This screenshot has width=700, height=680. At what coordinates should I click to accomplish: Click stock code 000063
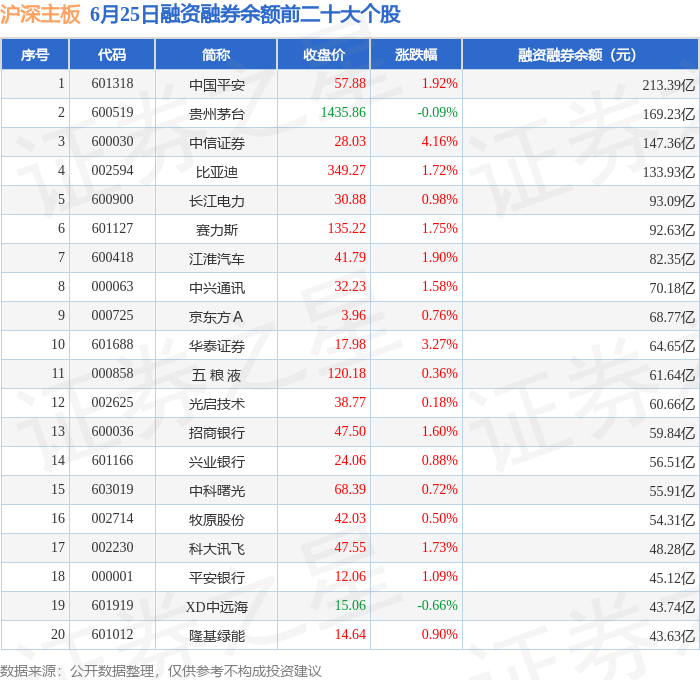tap(112, 287)
